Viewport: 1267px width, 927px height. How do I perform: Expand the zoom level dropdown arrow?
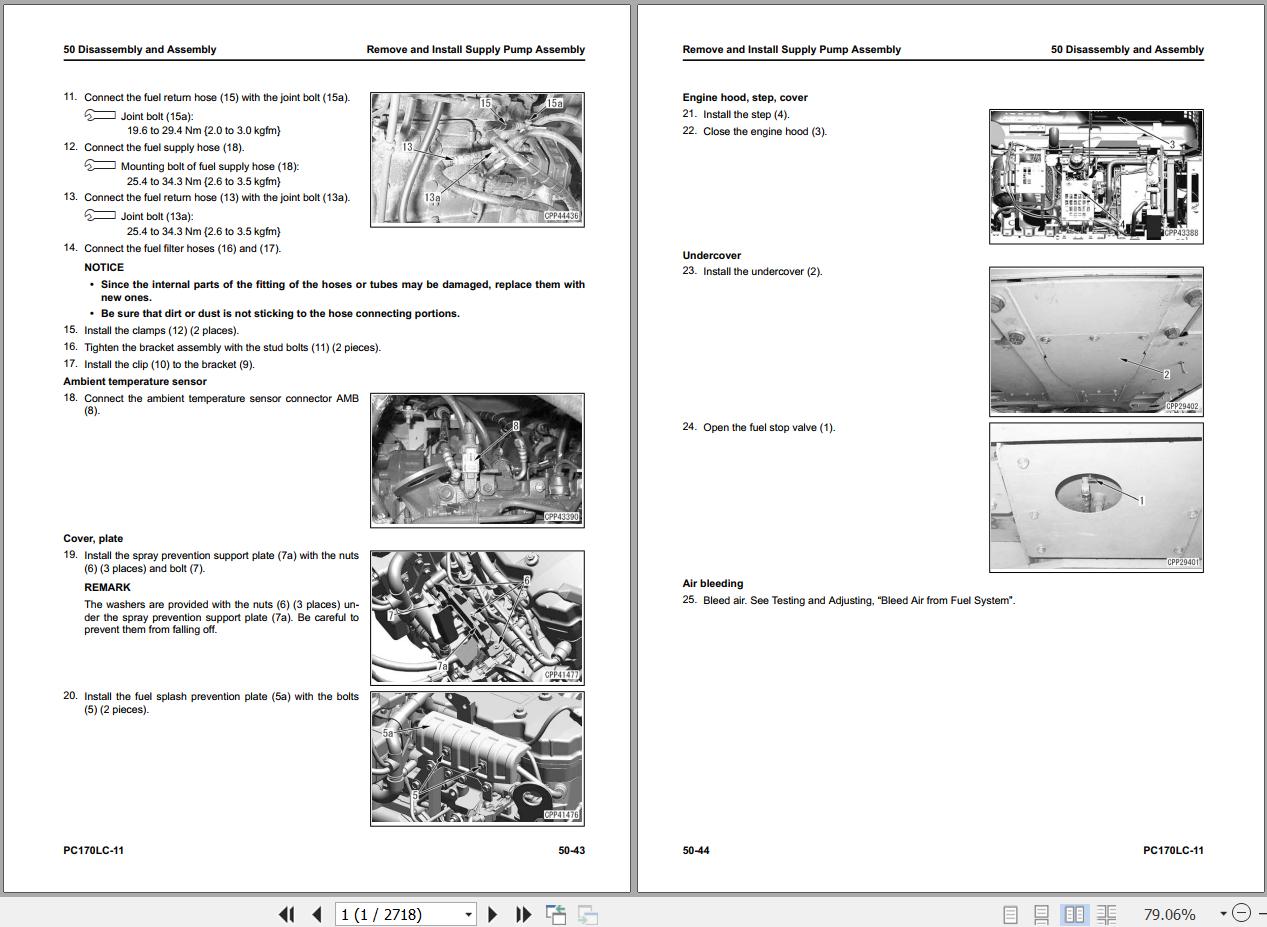point(1222,914)
